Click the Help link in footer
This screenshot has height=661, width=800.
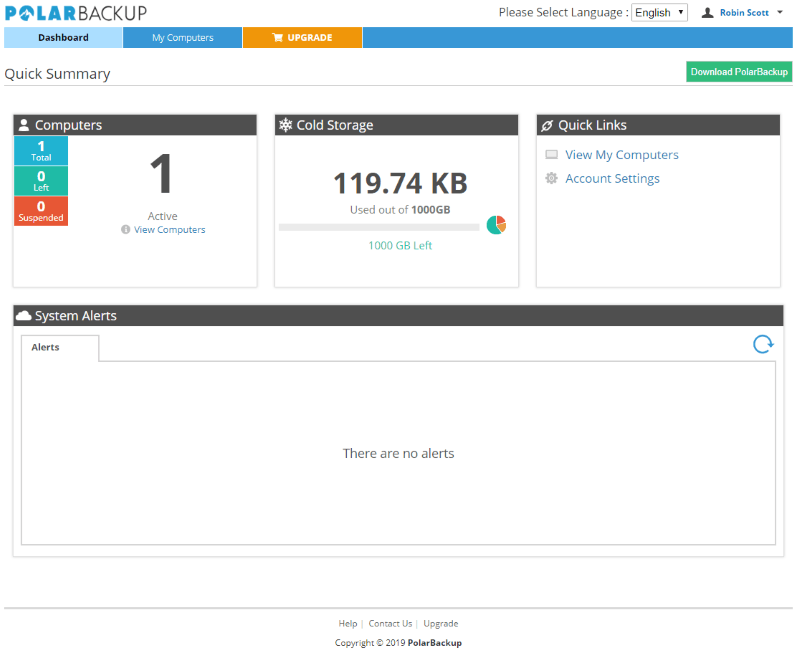coord(347,623)
